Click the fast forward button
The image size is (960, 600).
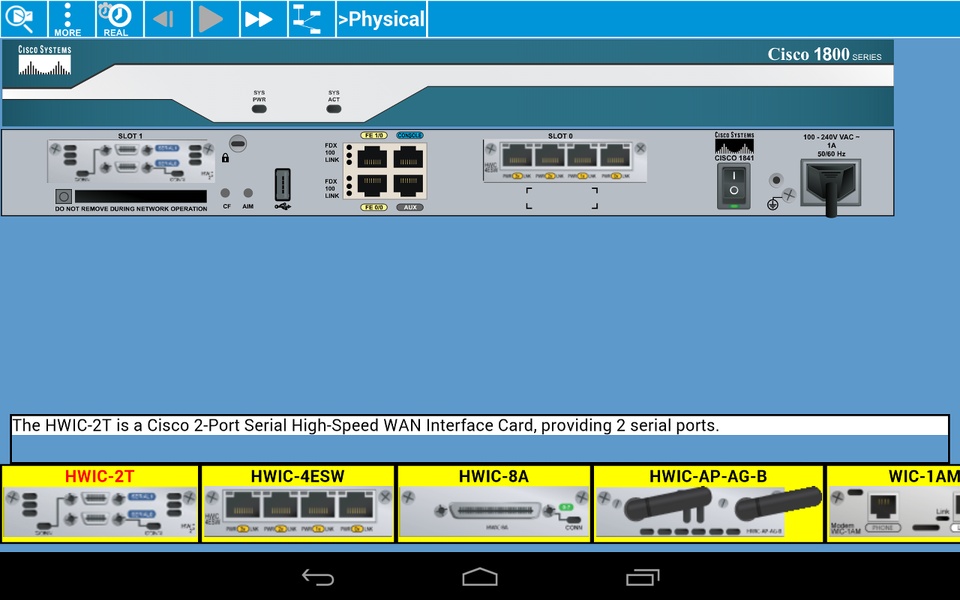[x=259, y=19]
